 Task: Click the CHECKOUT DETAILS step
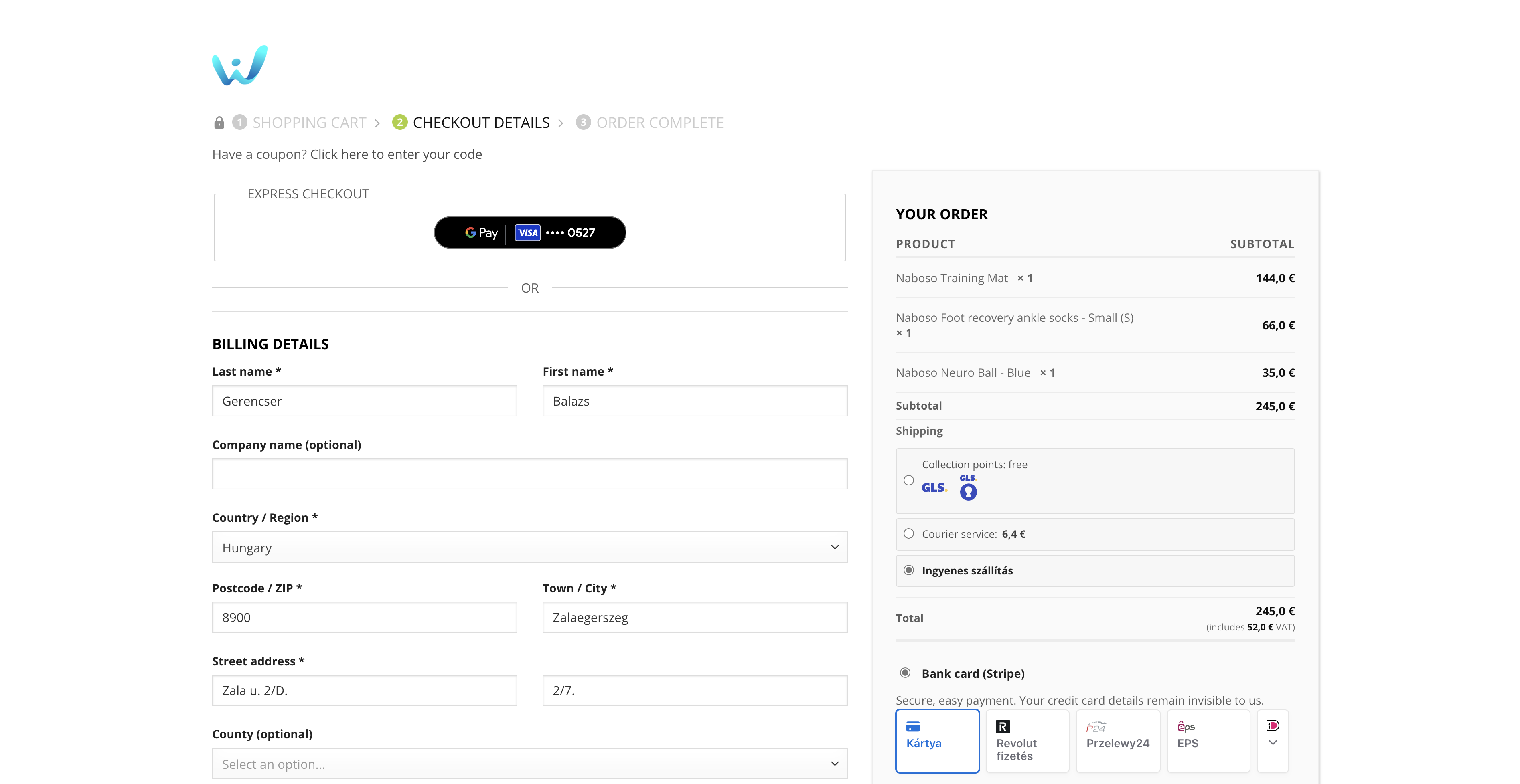tap(481, 123)
